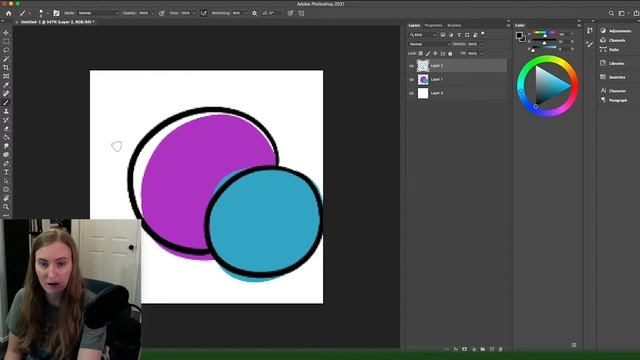Open the layer Opacity dropdown
This screenshot has width=640, height=360.
click(x=482, y=44)
